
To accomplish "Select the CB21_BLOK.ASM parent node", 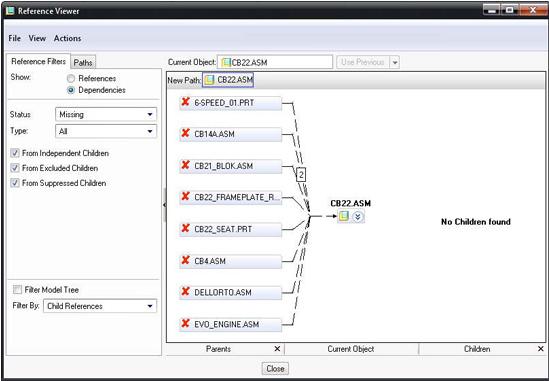I will [231, 166].
